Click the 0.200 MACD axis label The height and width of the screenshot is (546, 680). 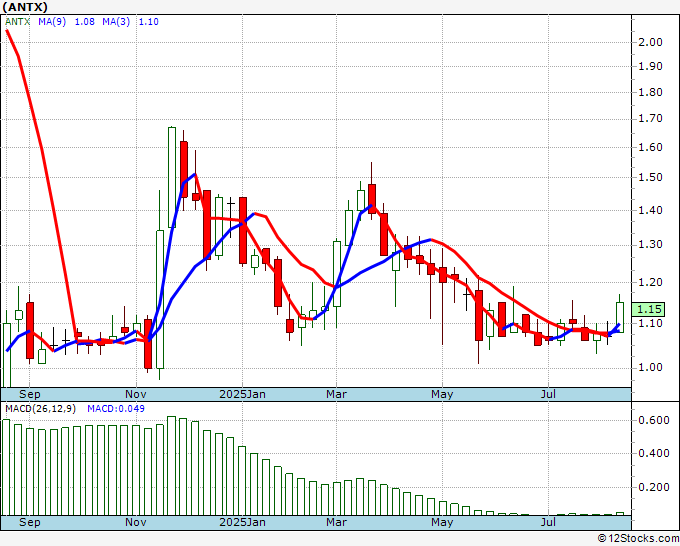point(654,487)
